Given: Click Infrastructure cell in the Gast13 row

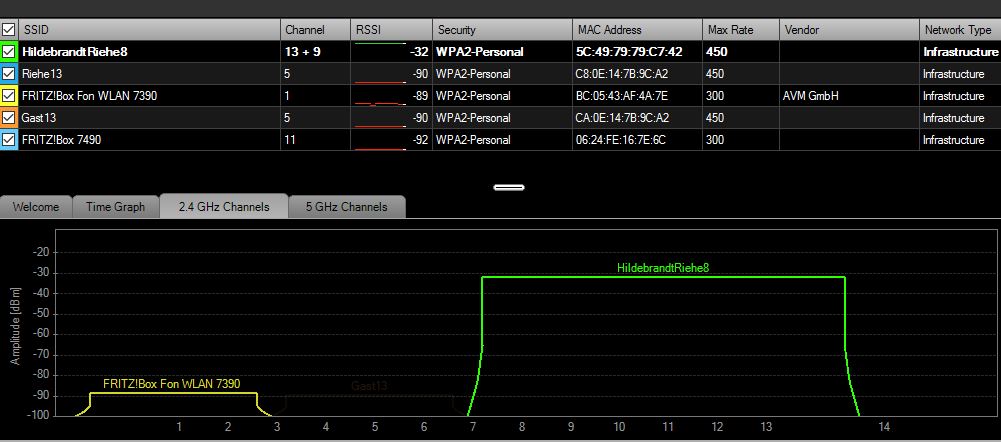Looking at the screenshot, I should pos(960,118).
